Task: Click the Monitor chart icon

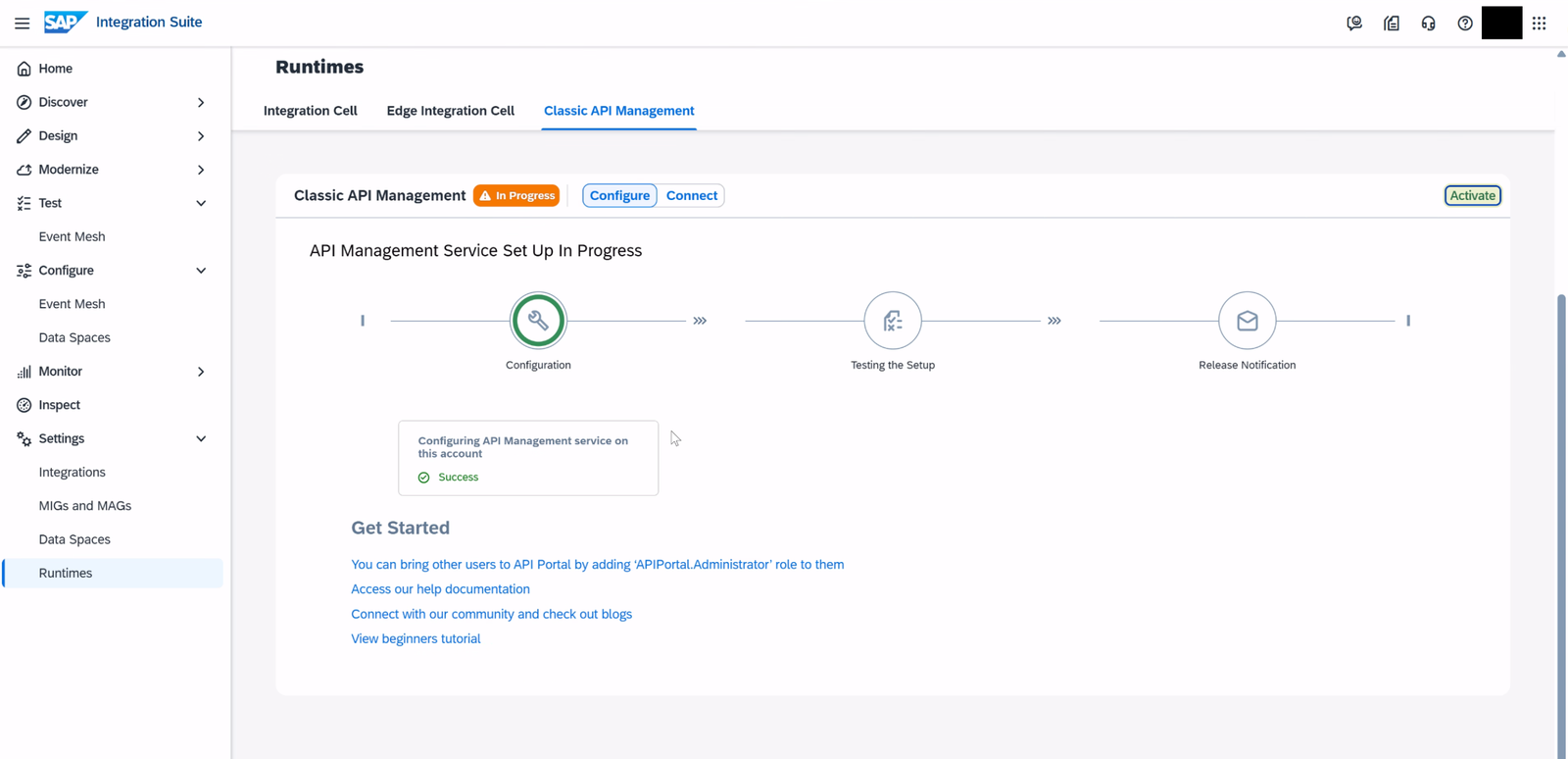Action: coord(24,372)
